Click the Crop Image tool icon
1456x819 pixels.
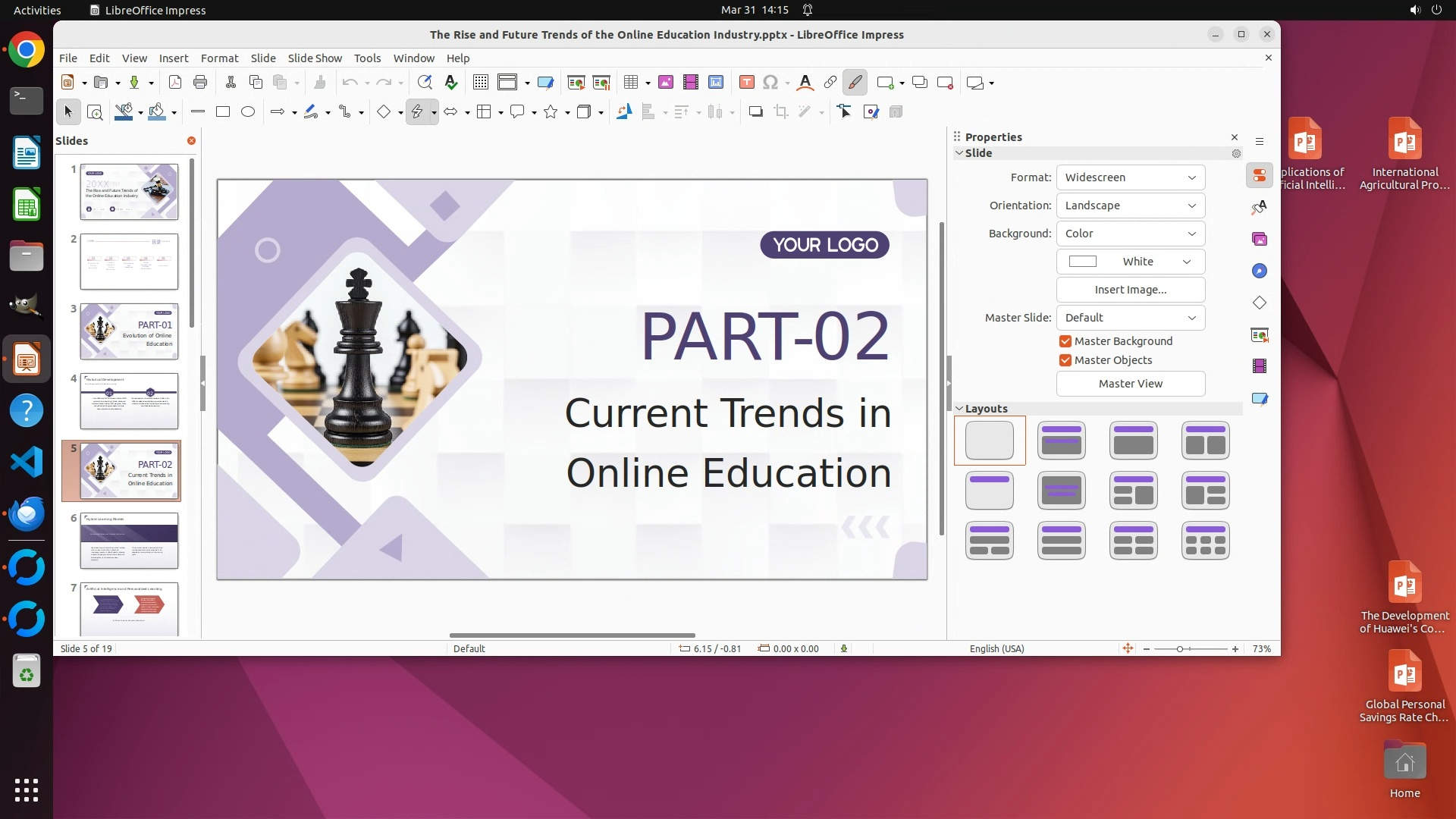click(x=780, y=112)
